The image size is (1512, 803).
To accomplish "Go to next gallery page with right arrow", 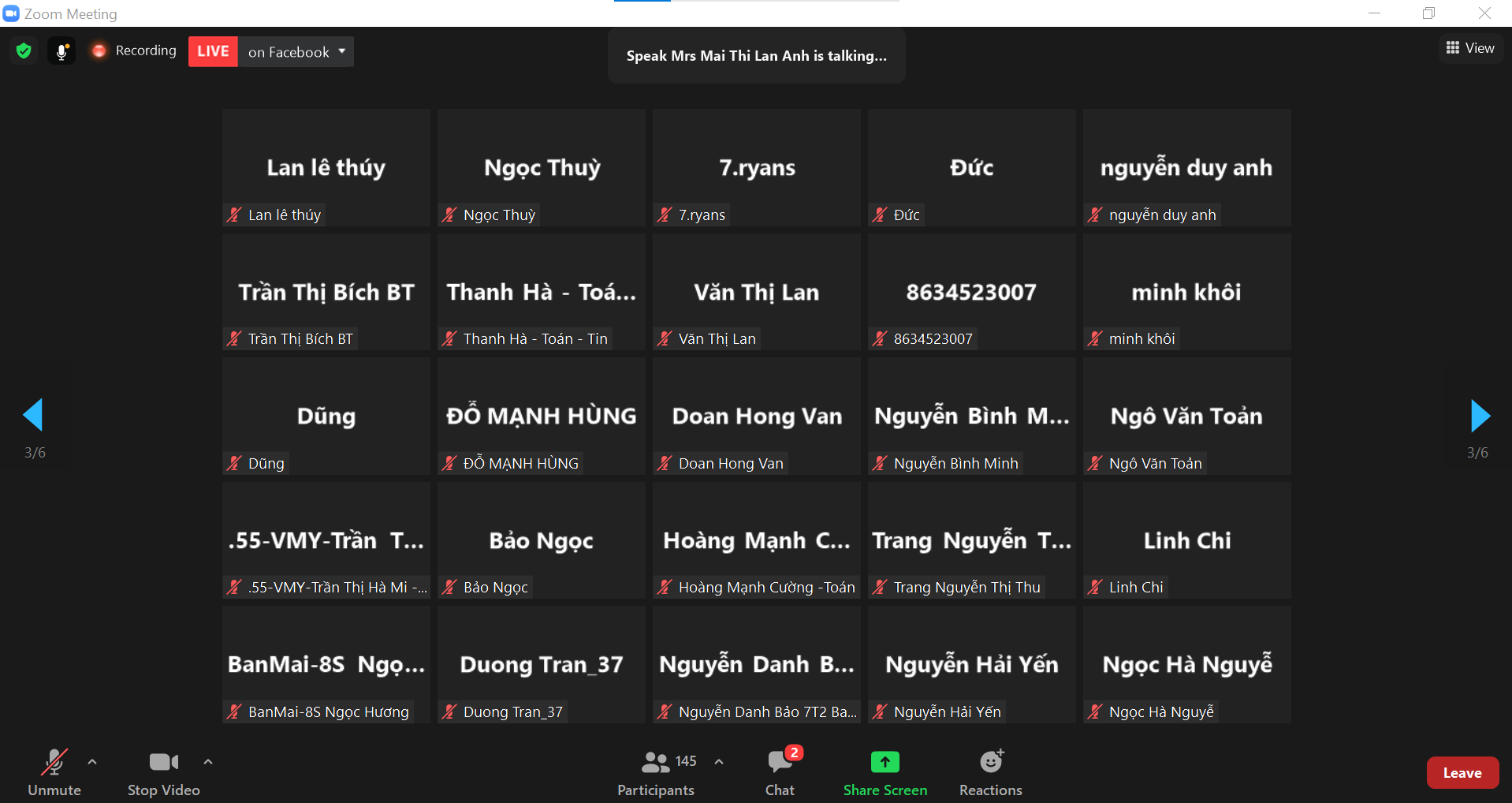I will 1480,416.
